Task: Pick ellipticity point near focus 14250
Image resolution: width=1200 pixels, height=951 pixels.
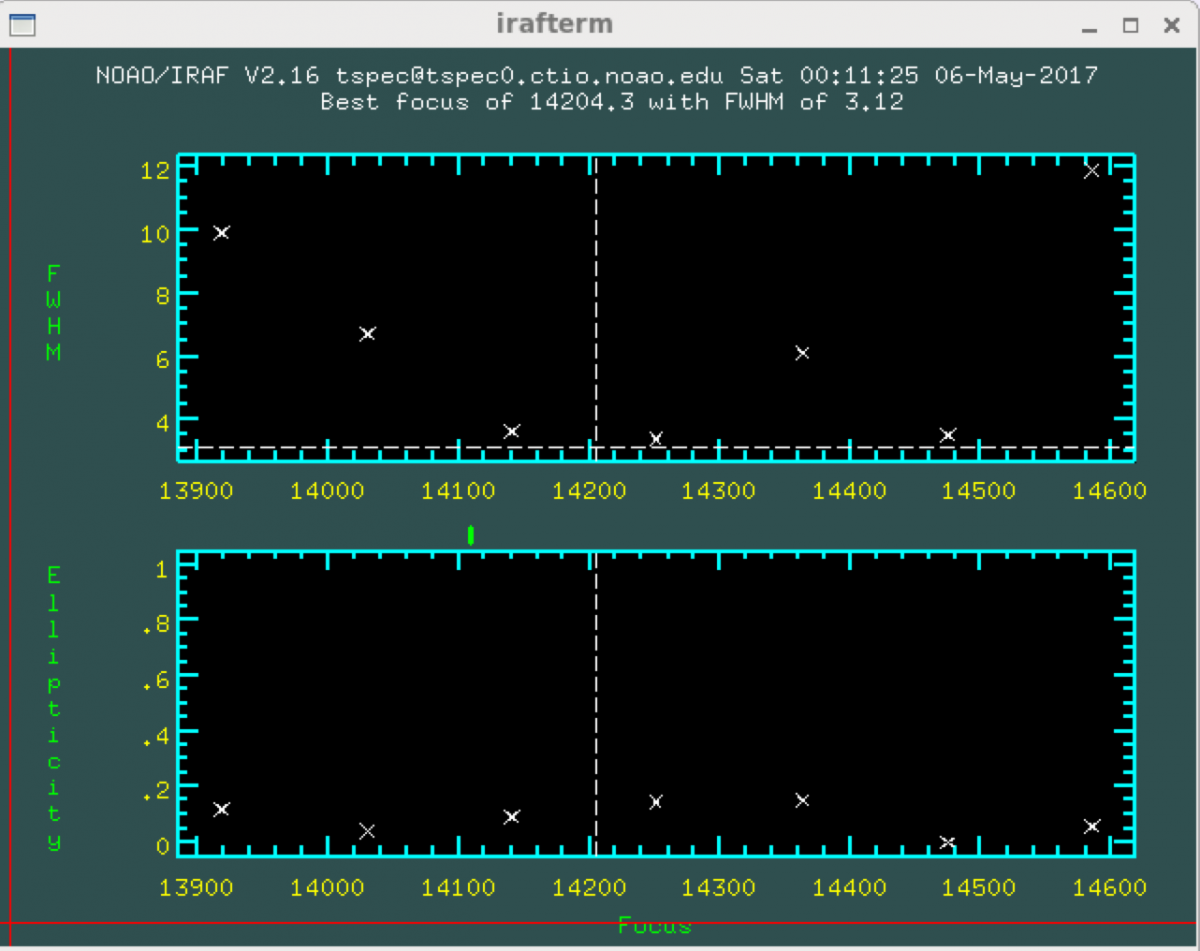Action: coord(656,801)
